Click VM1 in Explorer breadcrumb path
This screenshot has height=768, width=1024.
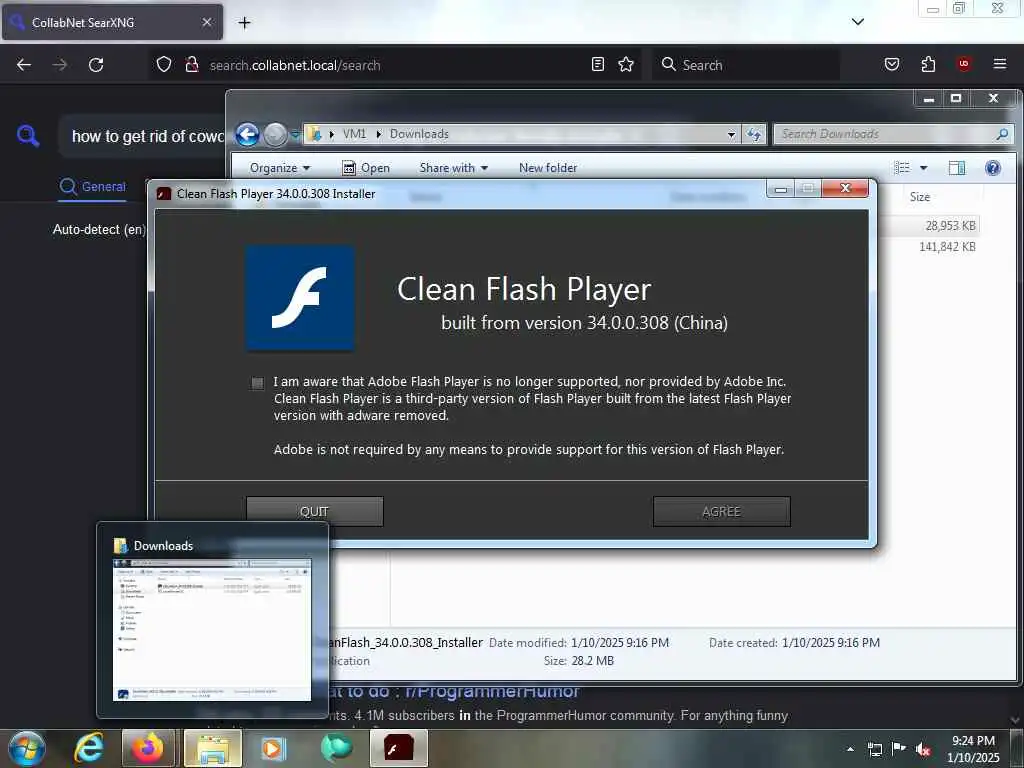coord(354,134)
